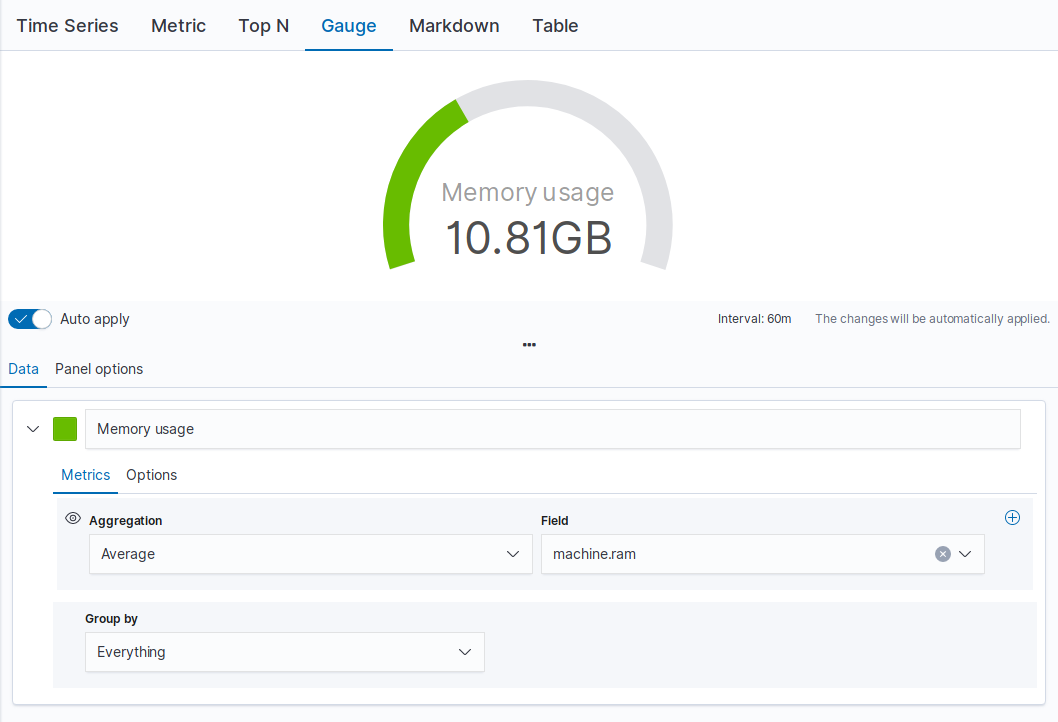Image resolution: width=1058 pixels, height=722 pixels.
Task: Switch to the Time Series tab
Action: point(67,26)
